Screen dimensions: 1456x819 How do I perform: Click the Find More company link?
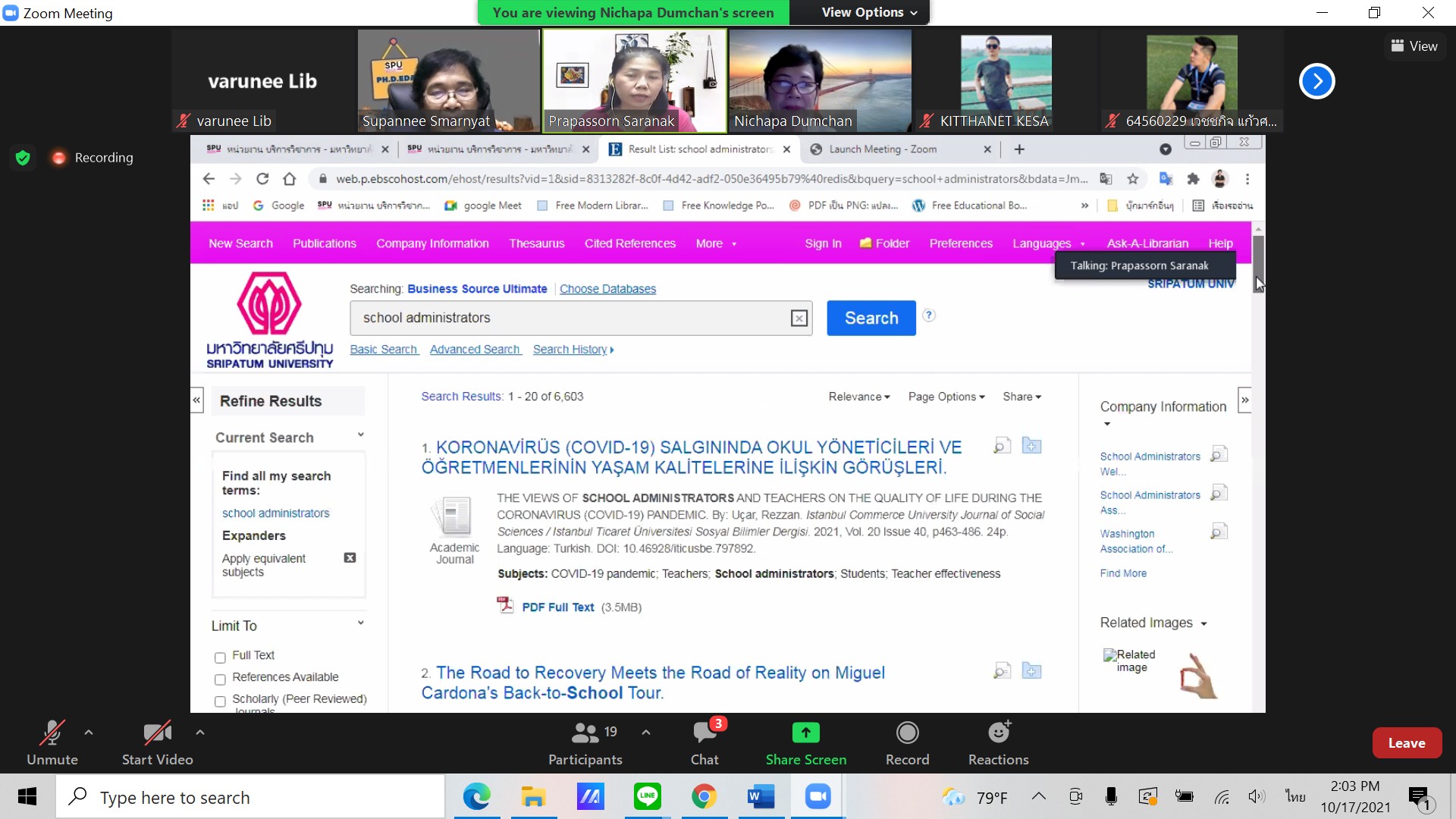[1123, 573]
